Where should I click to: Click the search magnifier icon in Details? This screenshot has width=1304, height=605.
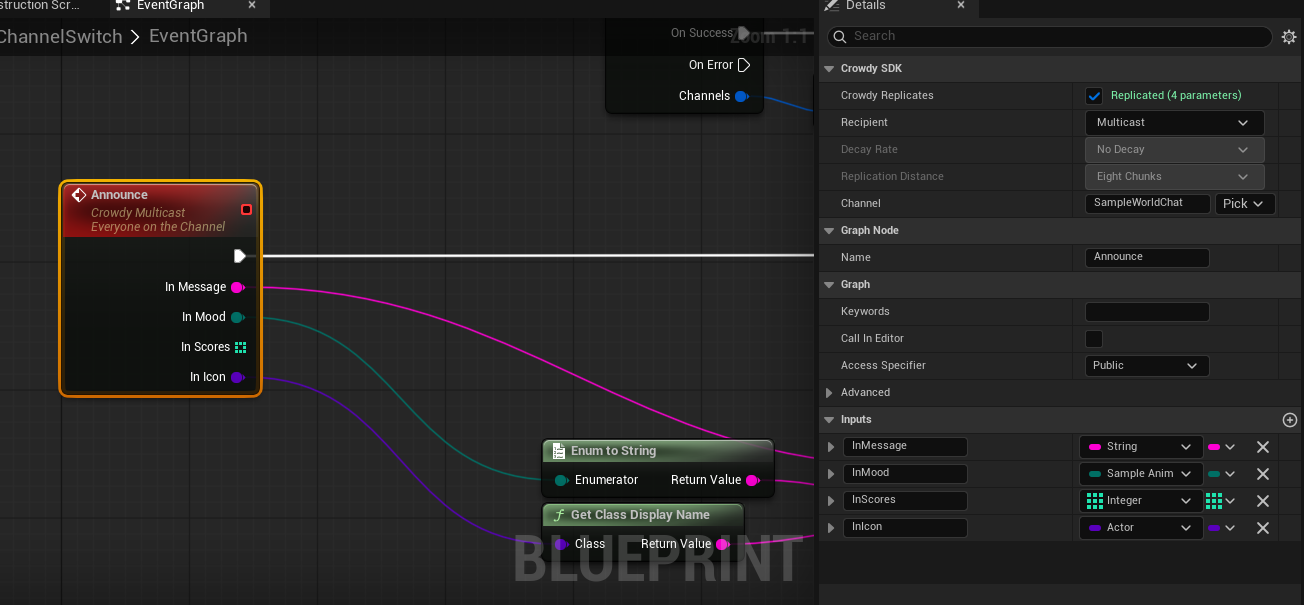pyautogui.click(x=840, y=36)
